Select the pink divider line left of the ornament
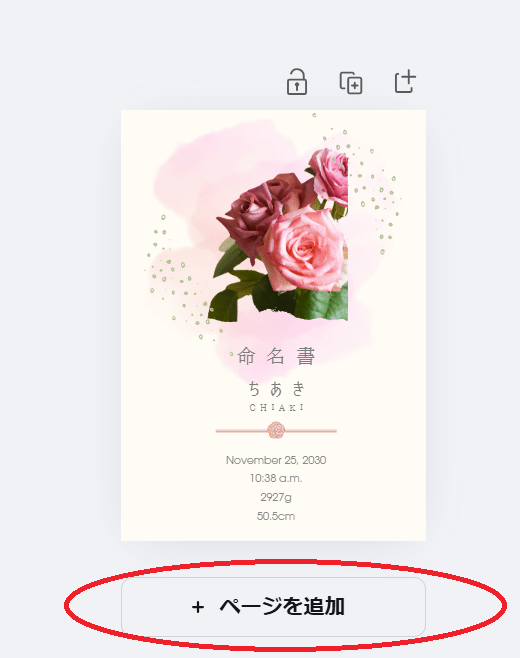The image size is (520, 658). coord(241,431)
